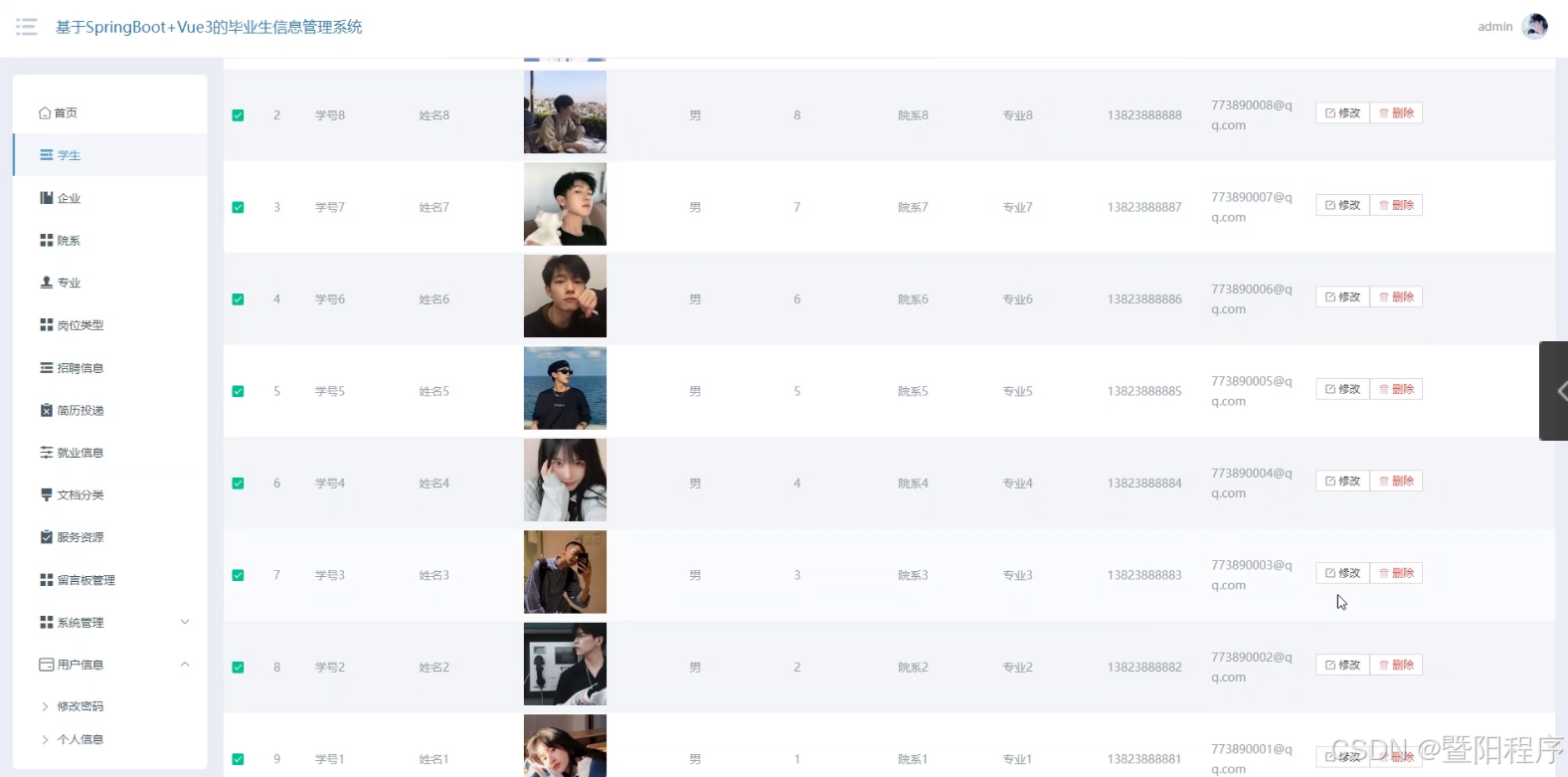
Task: Select the 服务资源 clipboard icon
Action: coord(46,537)
